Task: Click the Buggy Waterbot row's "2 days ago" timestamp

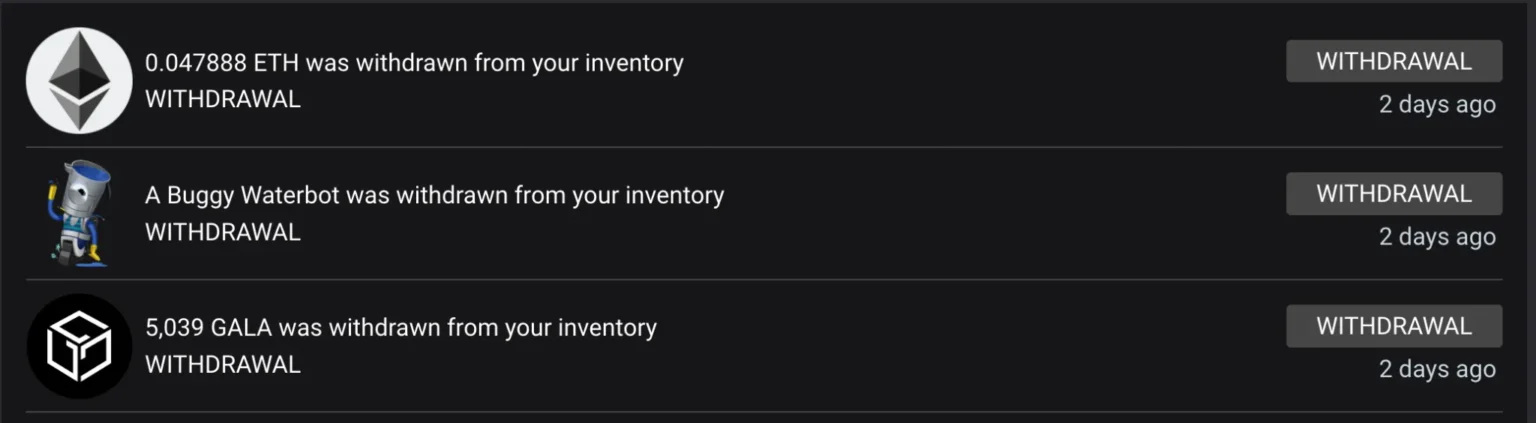Action: (1437, 237)
